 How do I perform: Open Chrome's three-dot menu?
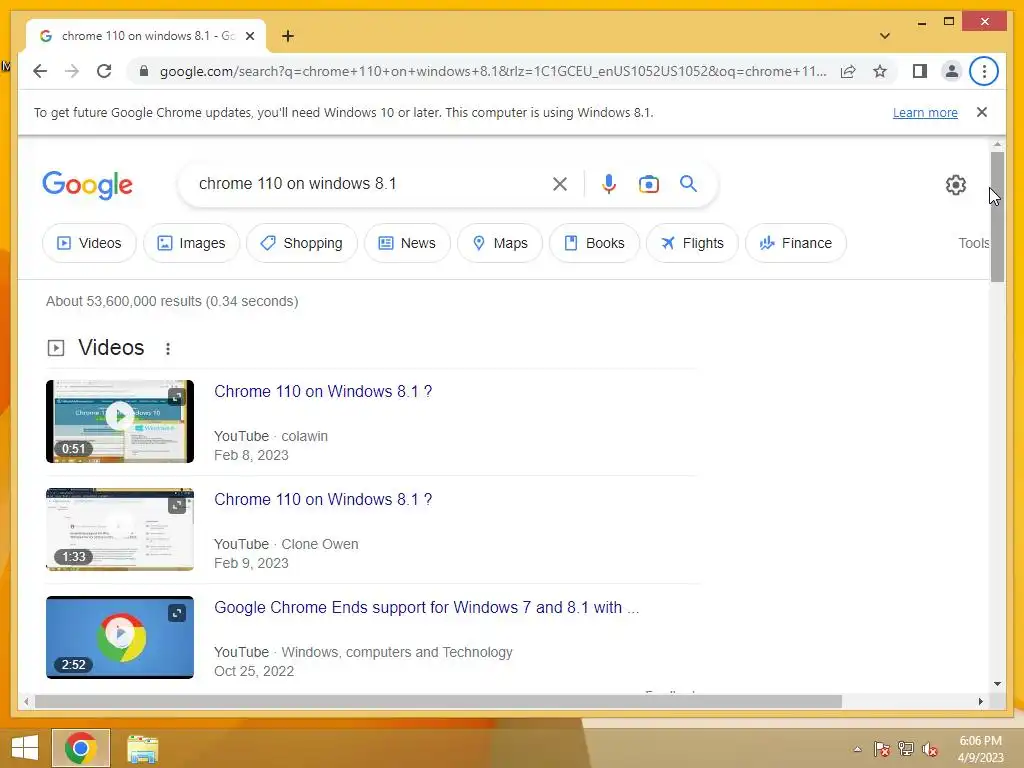pyautogui.click(x=984, y=71)
